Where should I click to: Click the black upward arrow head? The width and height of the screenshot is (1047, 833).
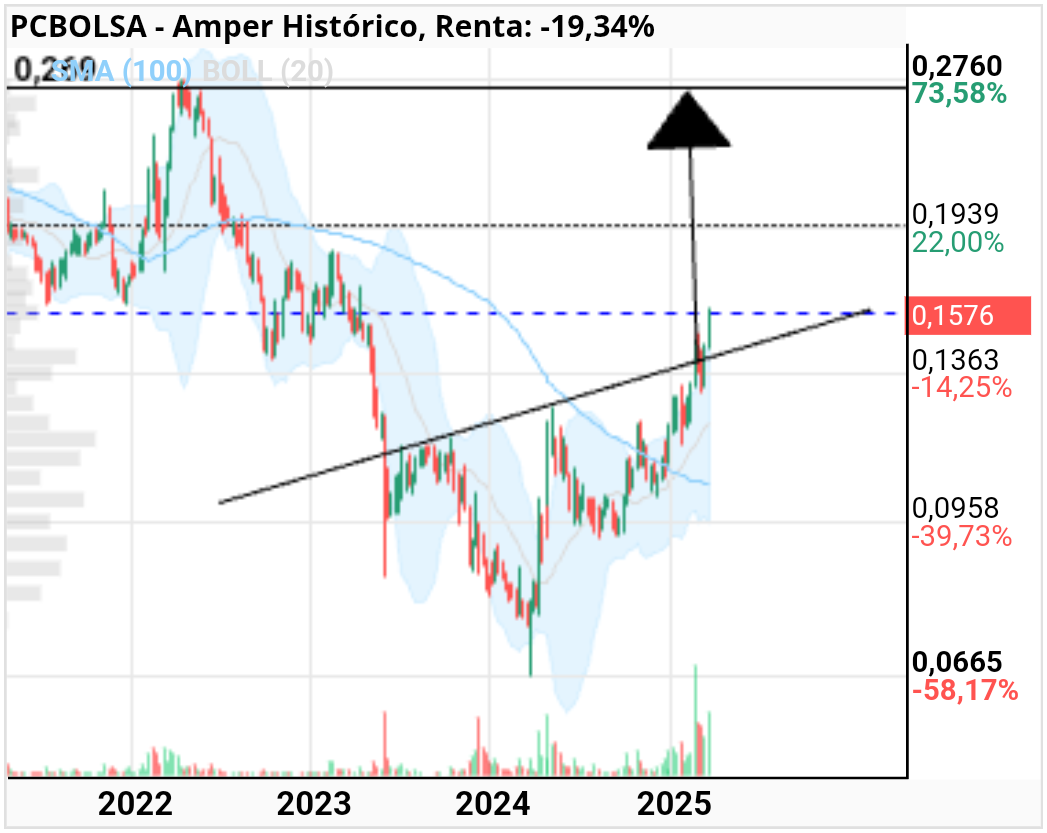[x=688, y=120]
